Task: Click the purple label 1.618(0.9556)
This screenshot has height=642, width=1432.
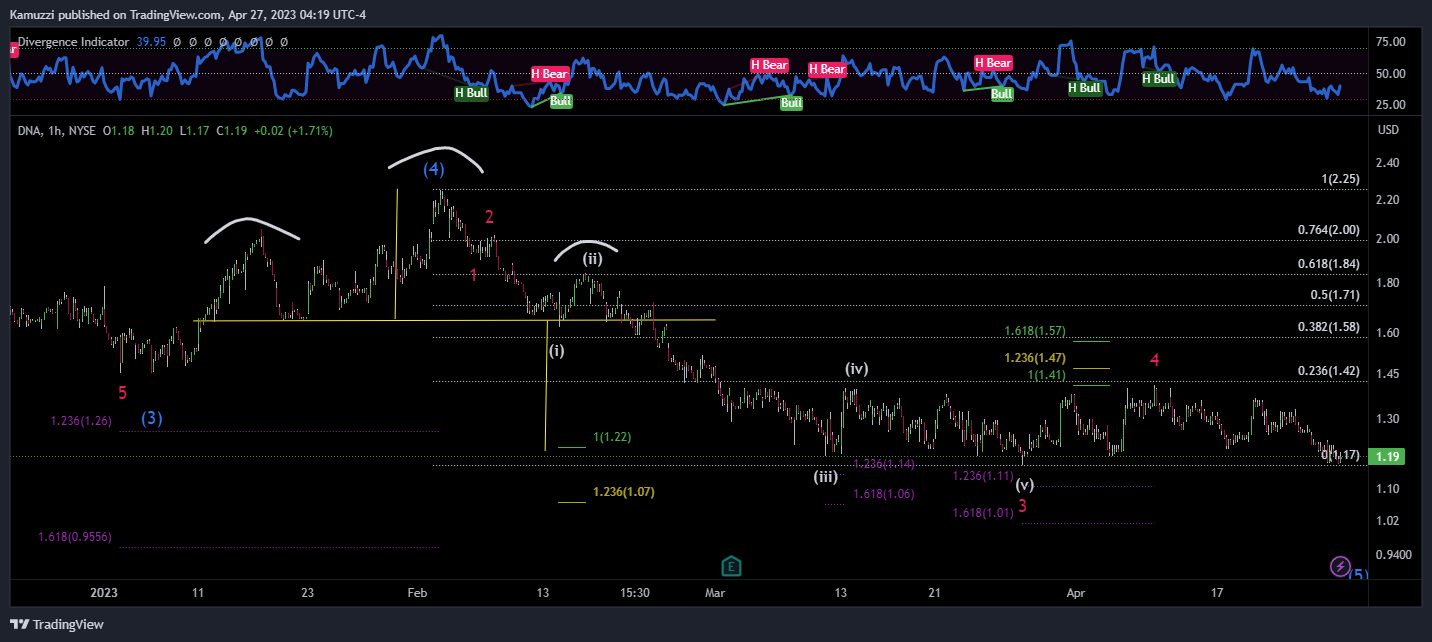Action: tap(75, 537)
